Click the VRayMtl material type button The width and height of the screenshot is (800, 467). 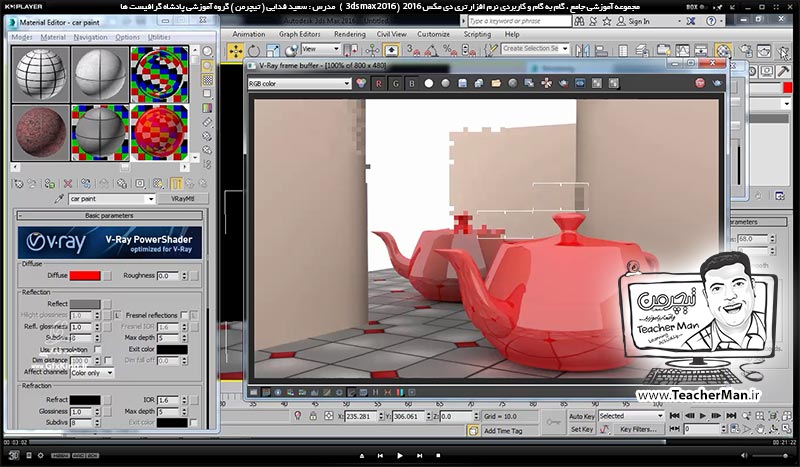182,199
